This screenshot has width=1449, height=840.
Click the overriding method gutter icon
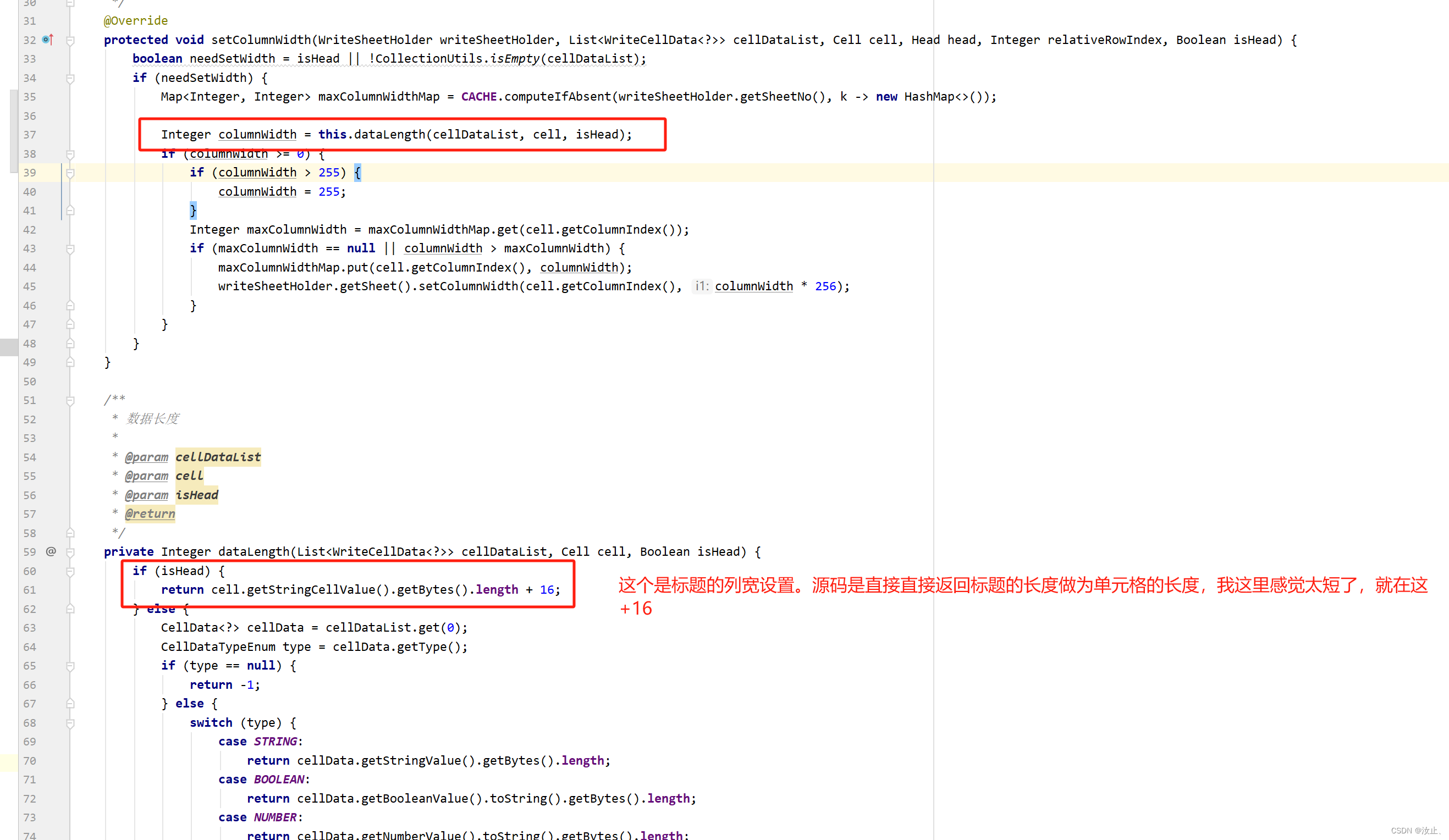[x=48, y=40]
